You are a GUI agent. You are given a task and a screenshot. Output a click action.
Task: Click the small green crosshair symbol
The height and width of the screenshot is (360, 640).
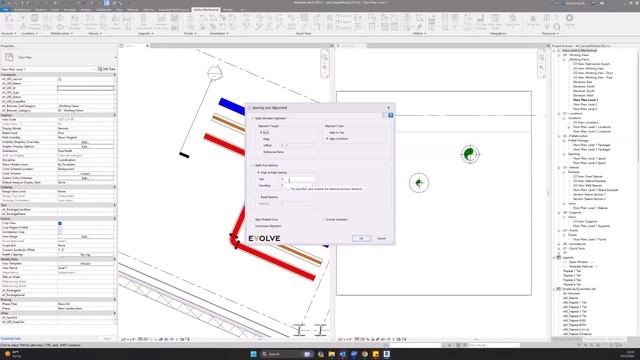(x=419, y=183)
